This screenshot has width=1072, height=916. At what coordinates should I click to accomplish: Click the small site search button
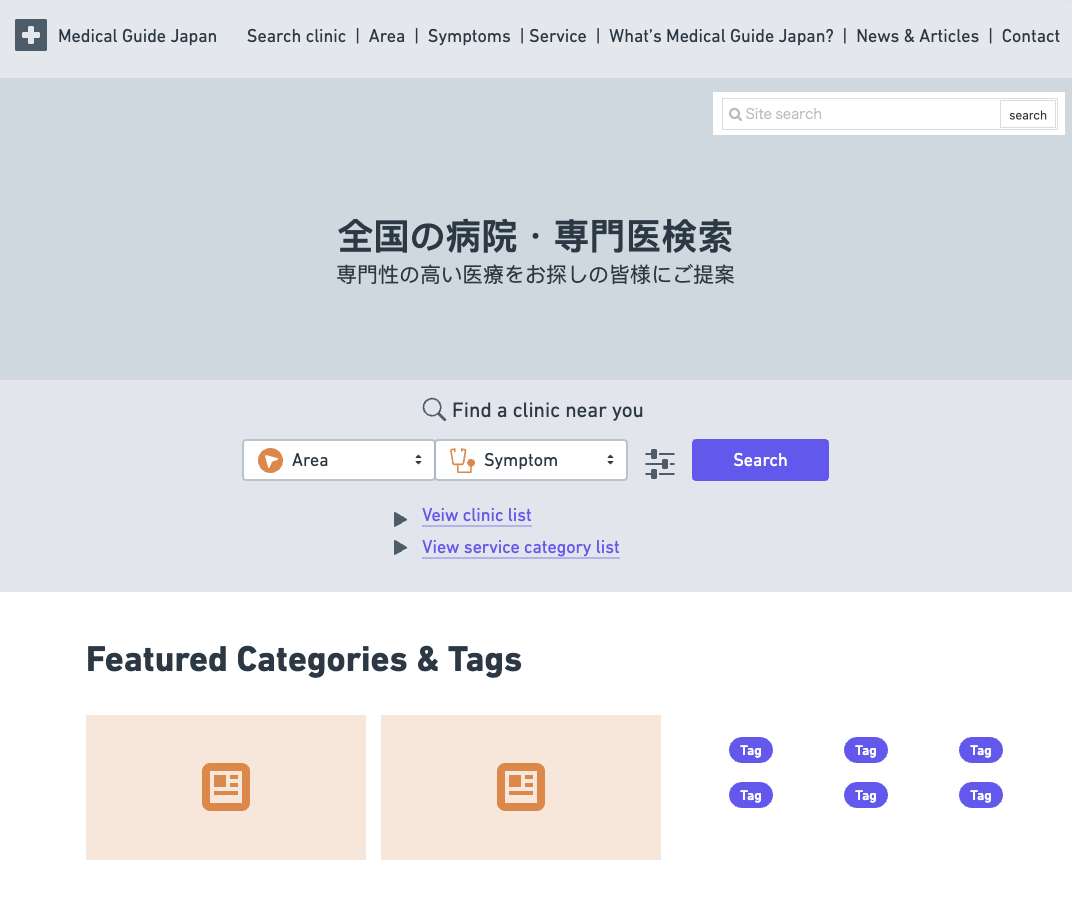[x=1027, y=115]
